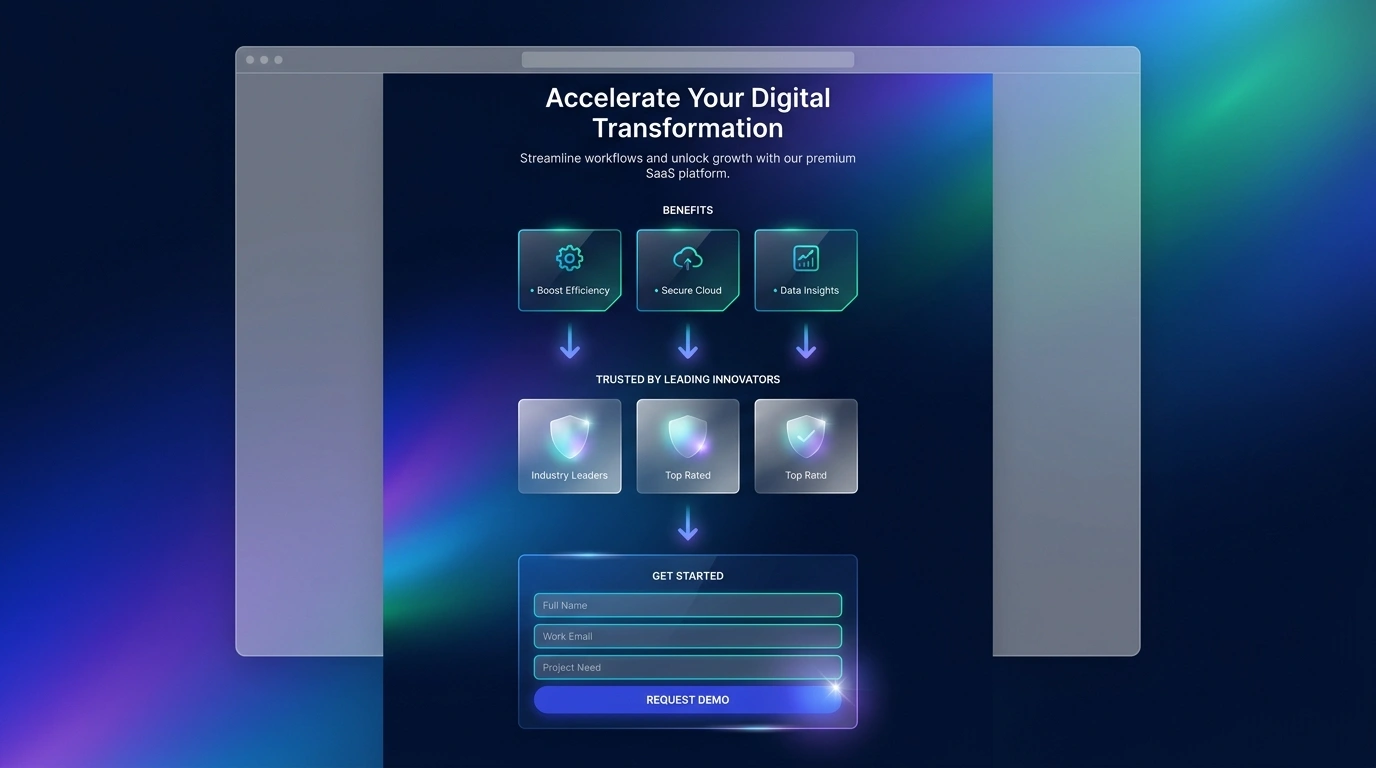Screen dimensions: 1376x768
Task: Click the Boost Efficiency gear icon
Action: coord(569,258)
